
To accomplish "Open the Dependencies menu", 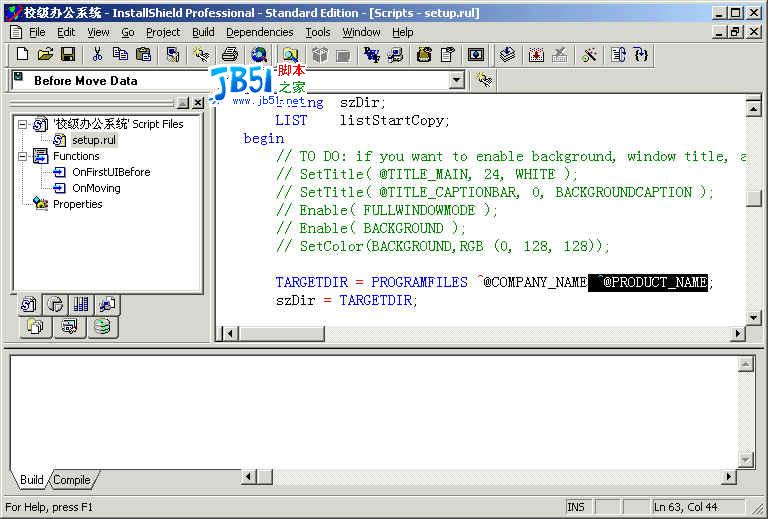I will tap(260, 32).
